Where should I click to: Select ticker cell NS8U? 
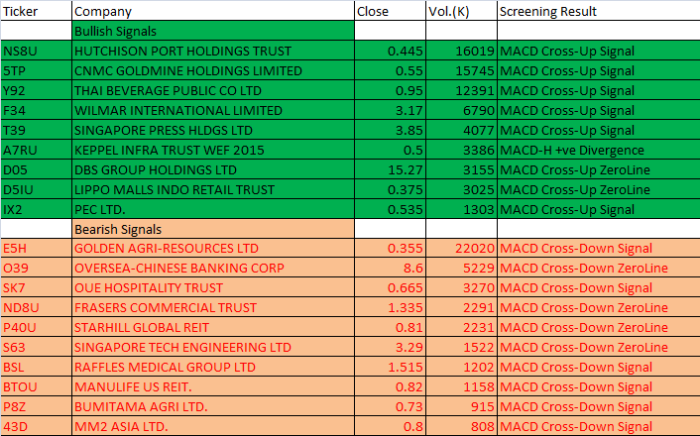click(x=36, y=51)
